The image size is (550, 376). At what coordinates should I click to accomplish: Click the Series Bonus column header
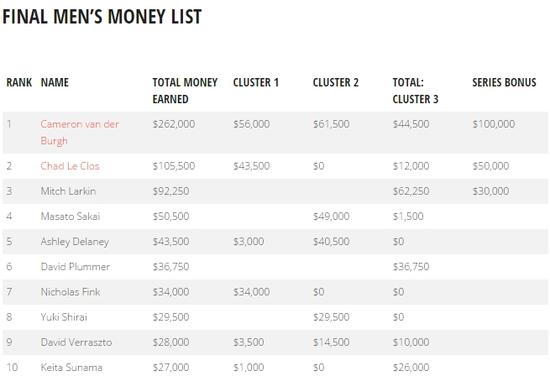tap(504, 82)
